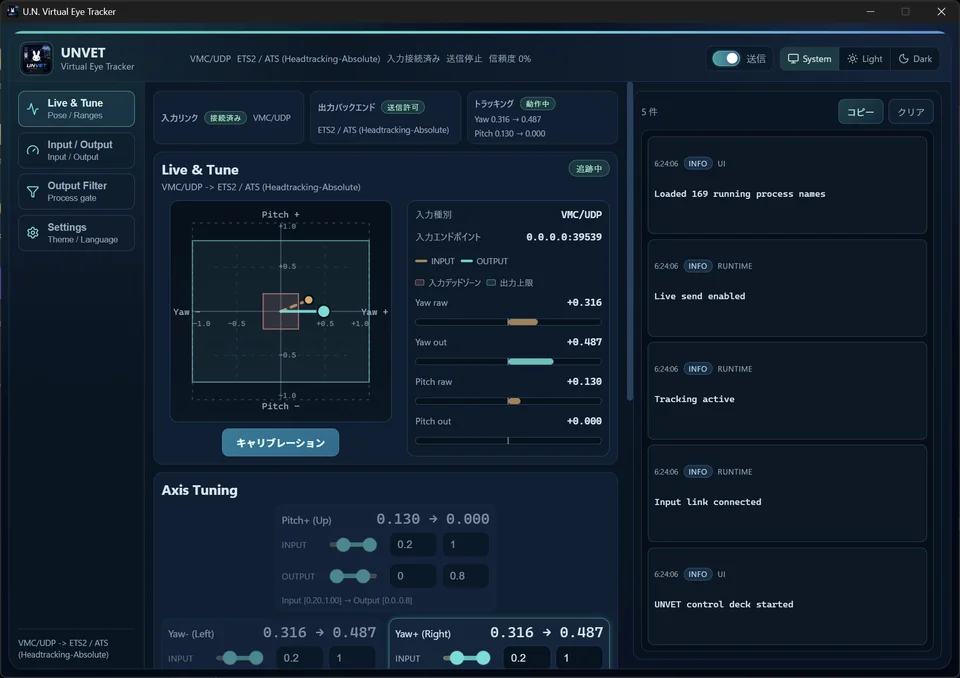Click Pitch+ OUTPUT minimum field showing 0
The width and height of the screenshot is (960, 678).
(413, 576)
